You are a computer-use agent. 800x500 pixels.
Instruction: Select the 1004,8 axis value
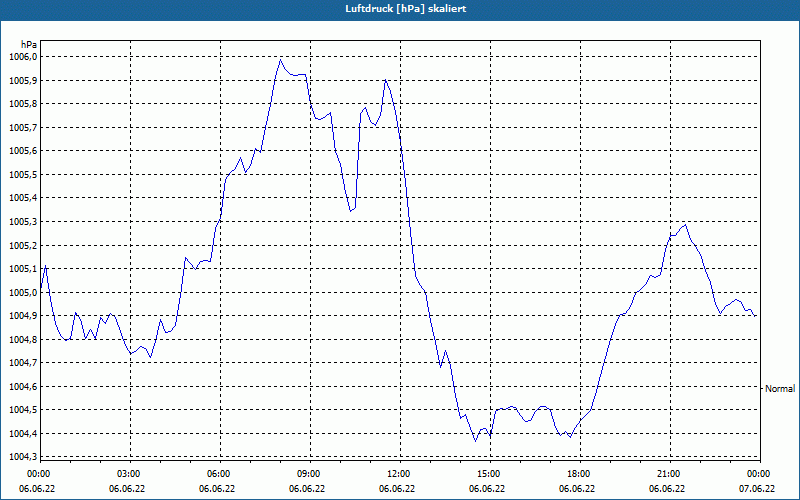click(23, 339)
